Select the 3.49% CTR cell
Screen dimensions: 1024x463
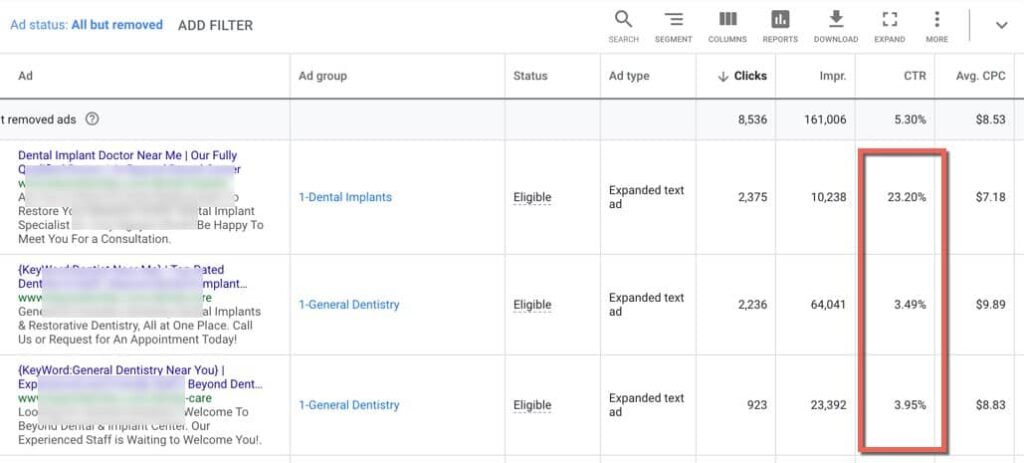pyautogui.click(x=910, y=304)
